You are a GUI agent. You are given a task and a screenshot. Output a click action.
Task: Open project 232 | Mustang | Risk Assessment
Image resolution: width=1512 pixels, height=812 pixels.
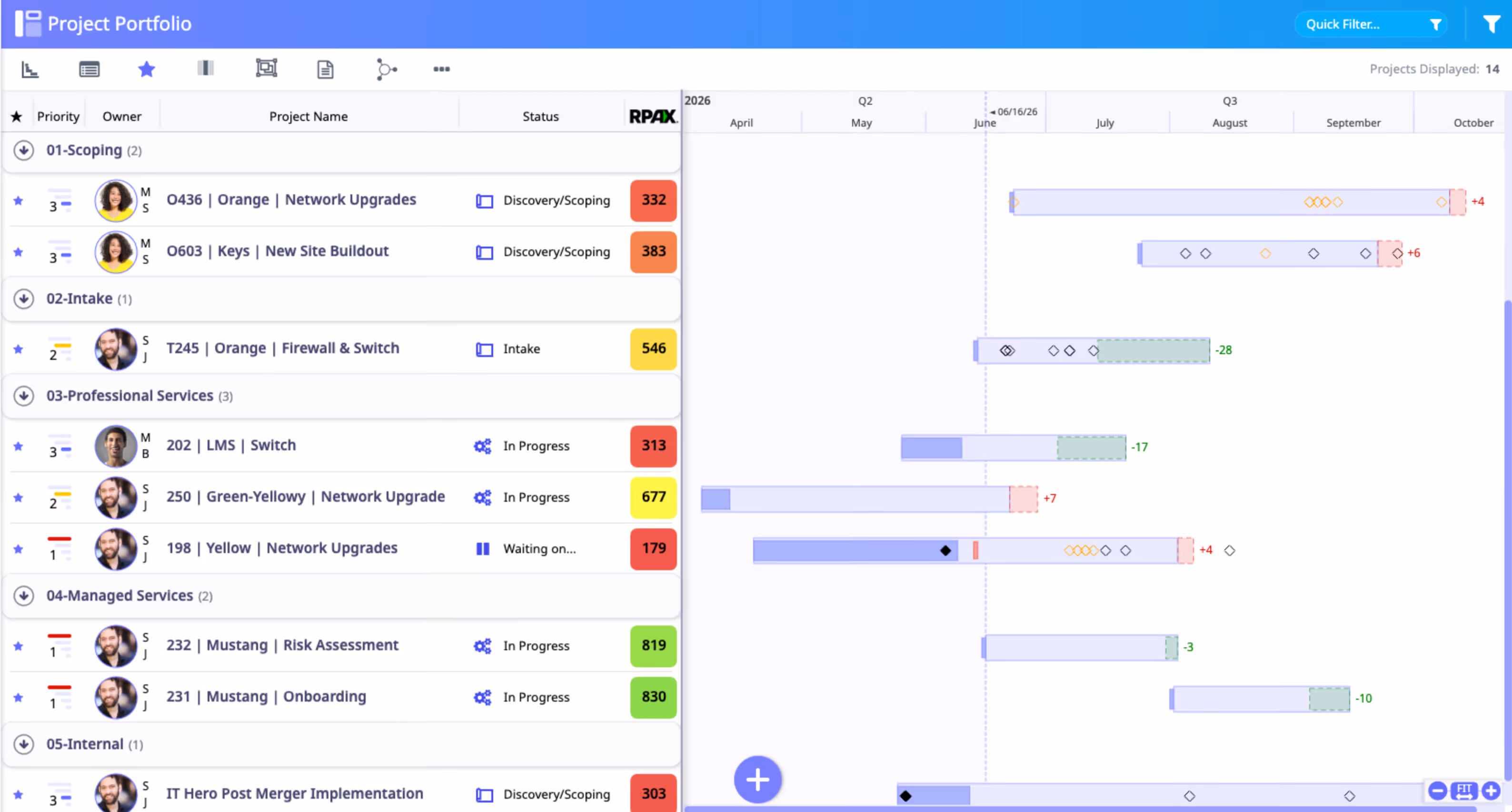[282, 645]
